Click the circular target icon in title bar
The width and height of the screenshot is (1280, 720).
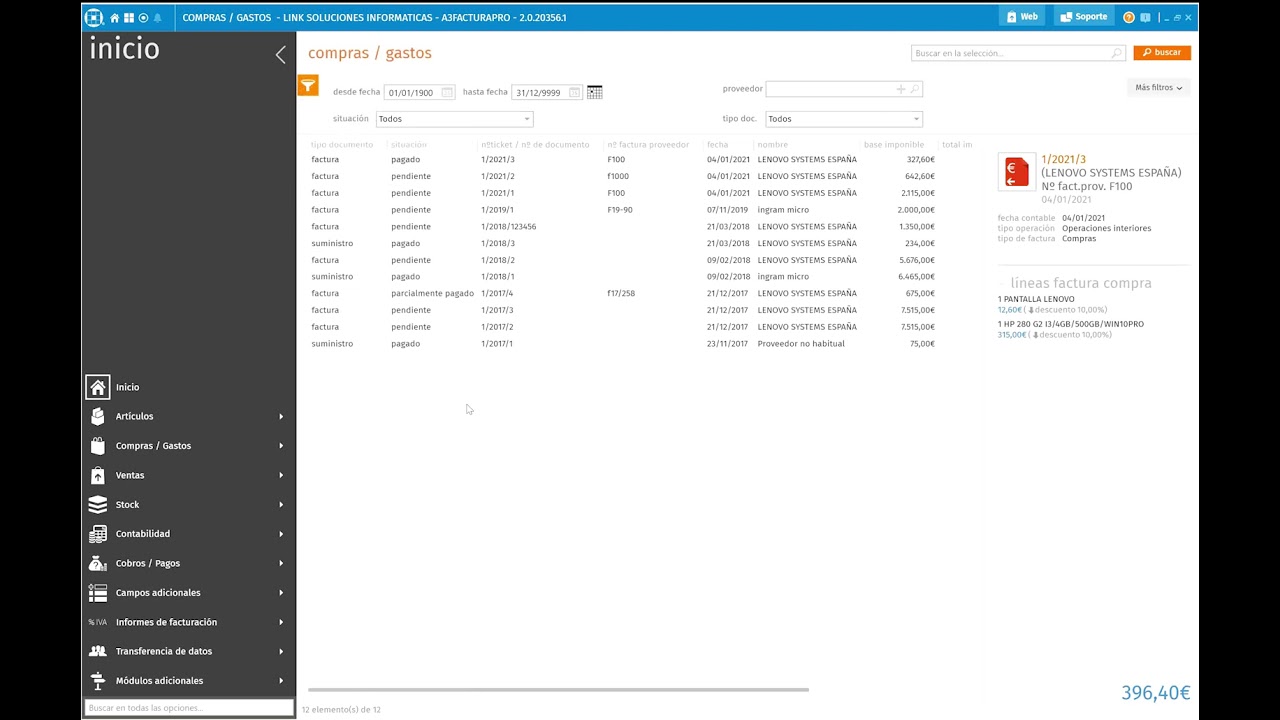click(x=143, y=18)
